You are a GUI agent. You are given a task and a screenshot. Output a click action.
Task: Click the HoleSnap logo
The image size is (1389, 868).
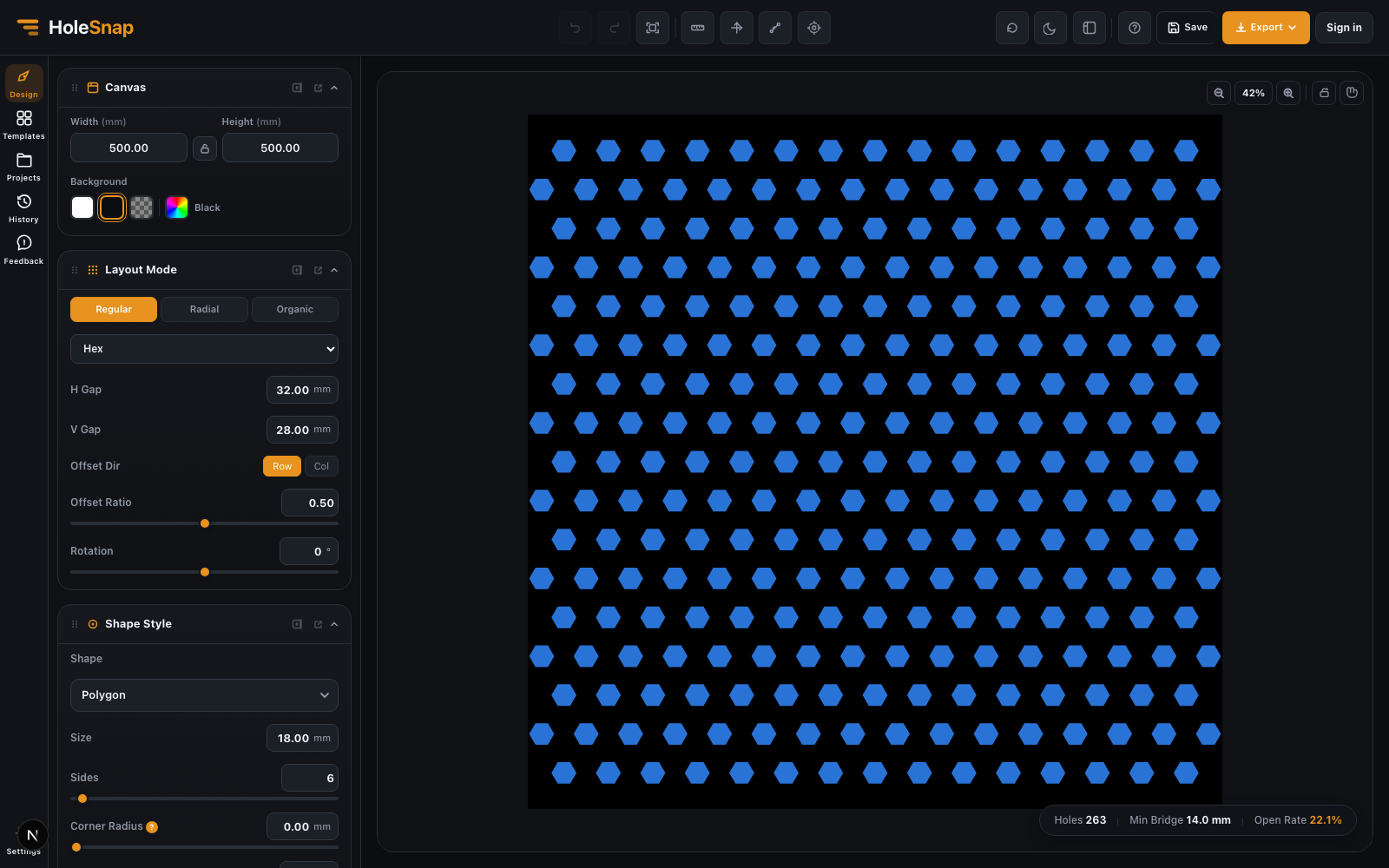pos(76,28)
